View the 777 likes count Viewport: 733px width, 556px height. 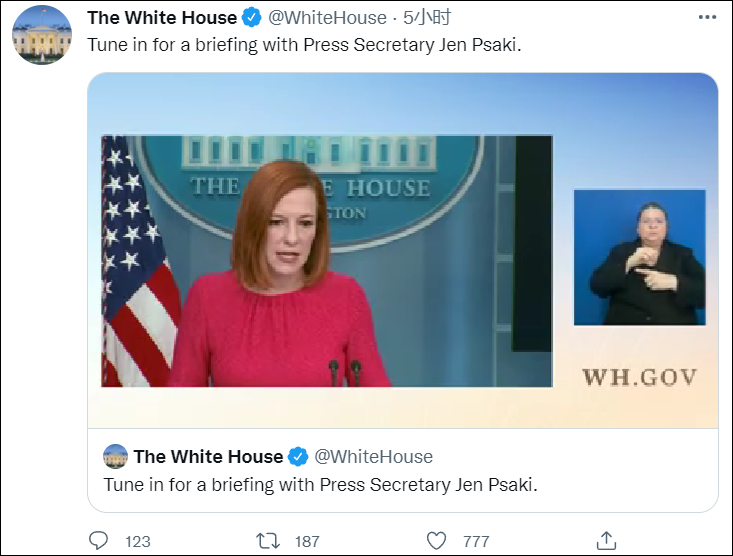[476, 542]
